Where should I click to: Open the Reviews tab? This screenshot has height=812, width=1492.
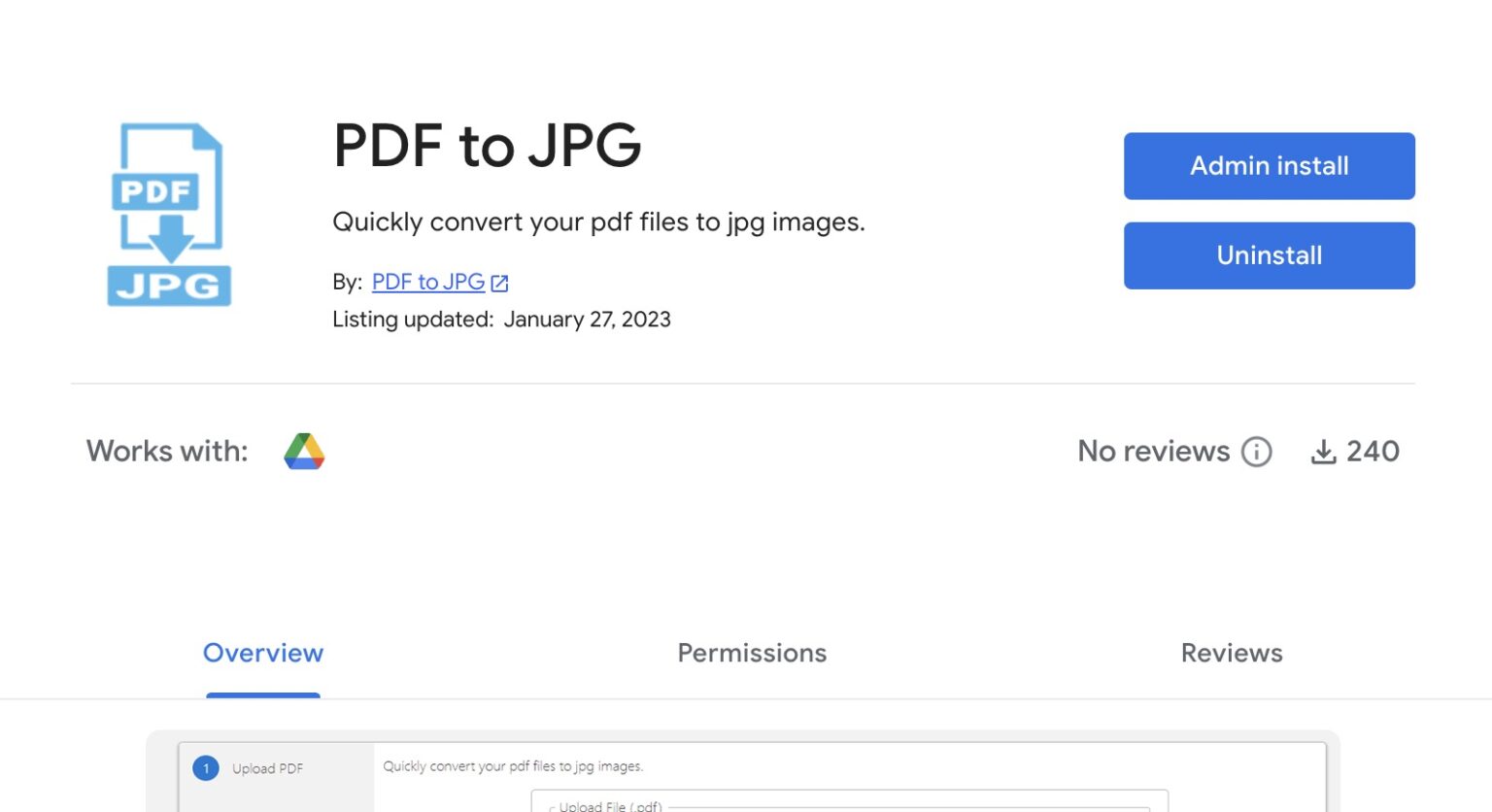[1232, 653]
